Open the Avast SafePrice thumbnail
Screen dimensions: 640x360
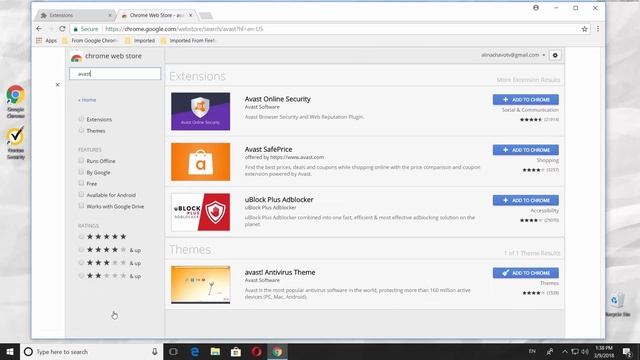tap(200, 162)
